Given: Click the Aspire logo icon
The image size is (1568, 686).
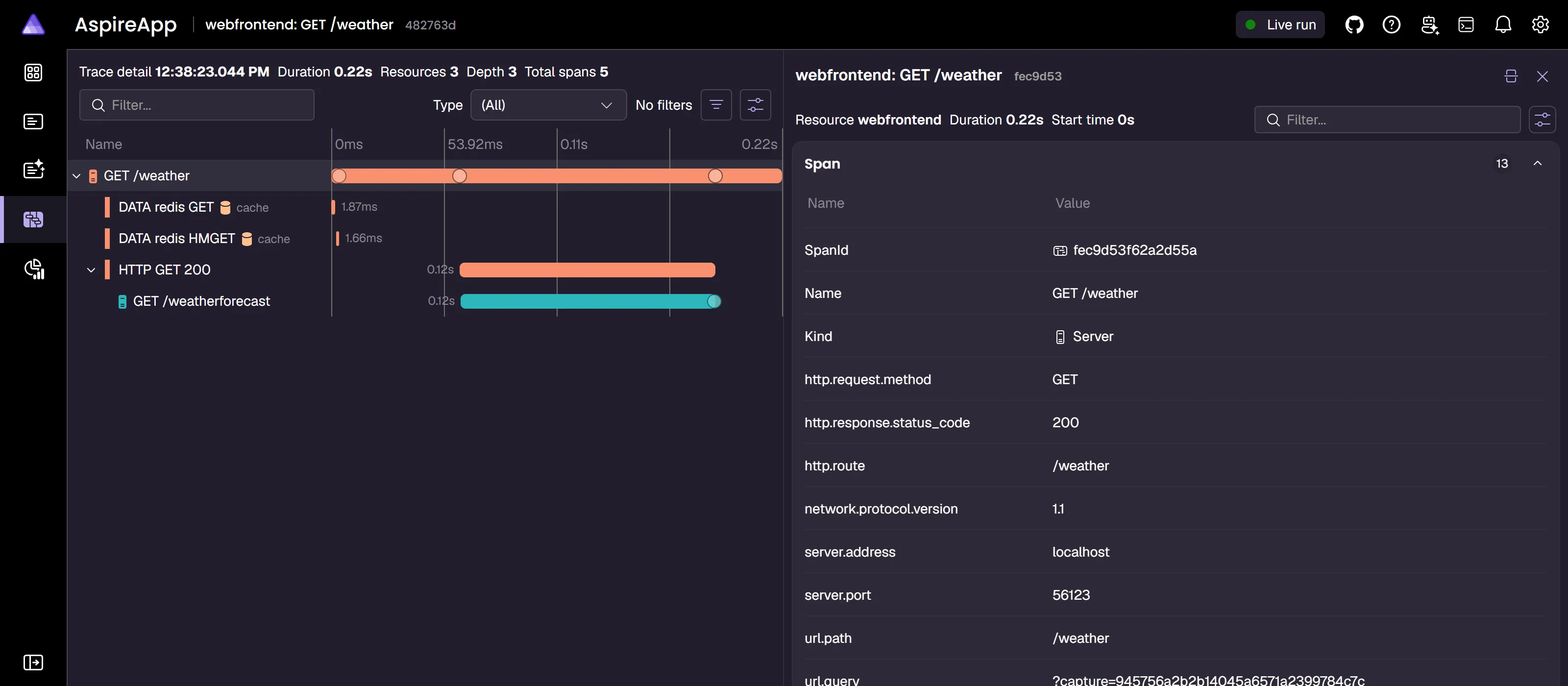Looking at the screenshot, I should [33, 25].
